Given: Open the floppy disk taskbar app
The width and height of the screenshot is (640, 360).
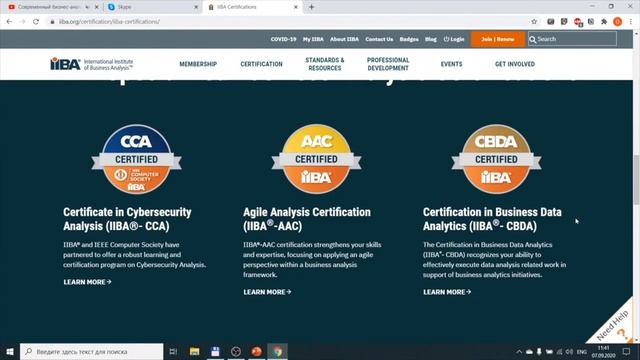Looking at the screenshot, I should 215,351.
